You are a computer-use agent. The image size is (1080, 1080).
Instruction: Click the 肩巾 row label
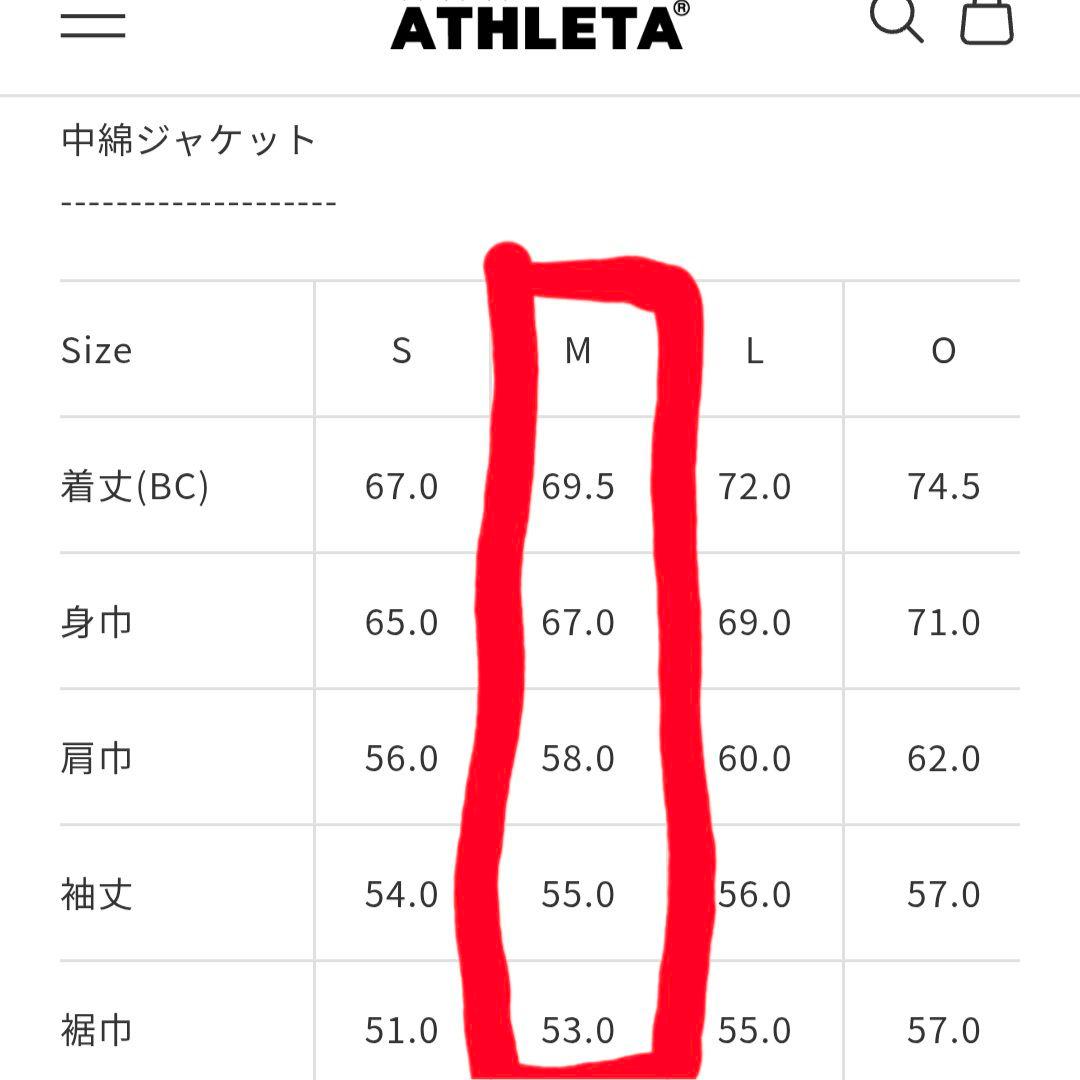(96, 758)
